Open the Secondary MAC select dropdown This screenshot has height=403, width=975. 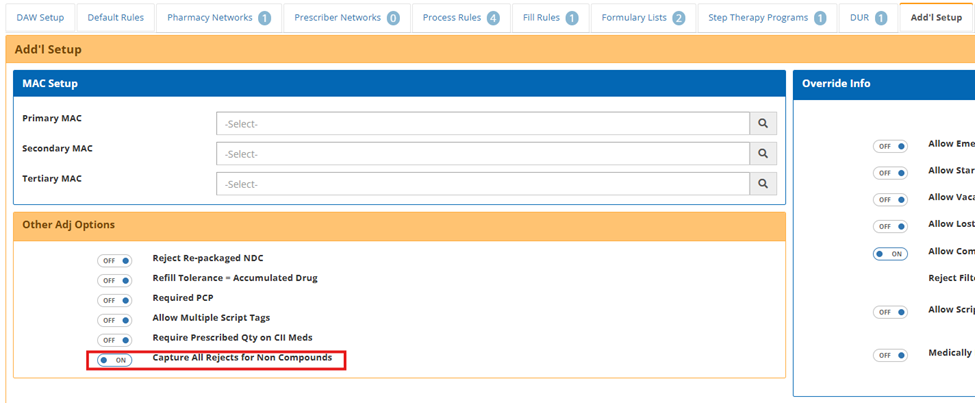click(x=482, y=153)
